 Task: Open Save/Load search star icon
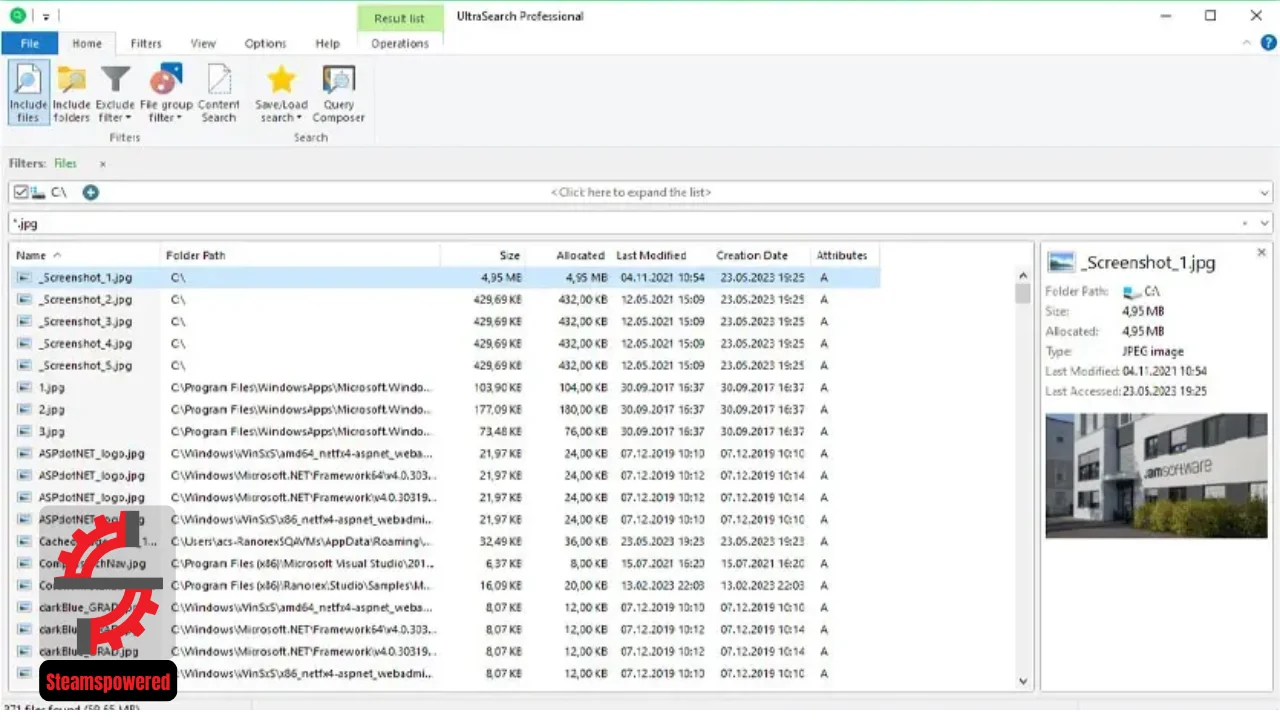coord(281,79)
